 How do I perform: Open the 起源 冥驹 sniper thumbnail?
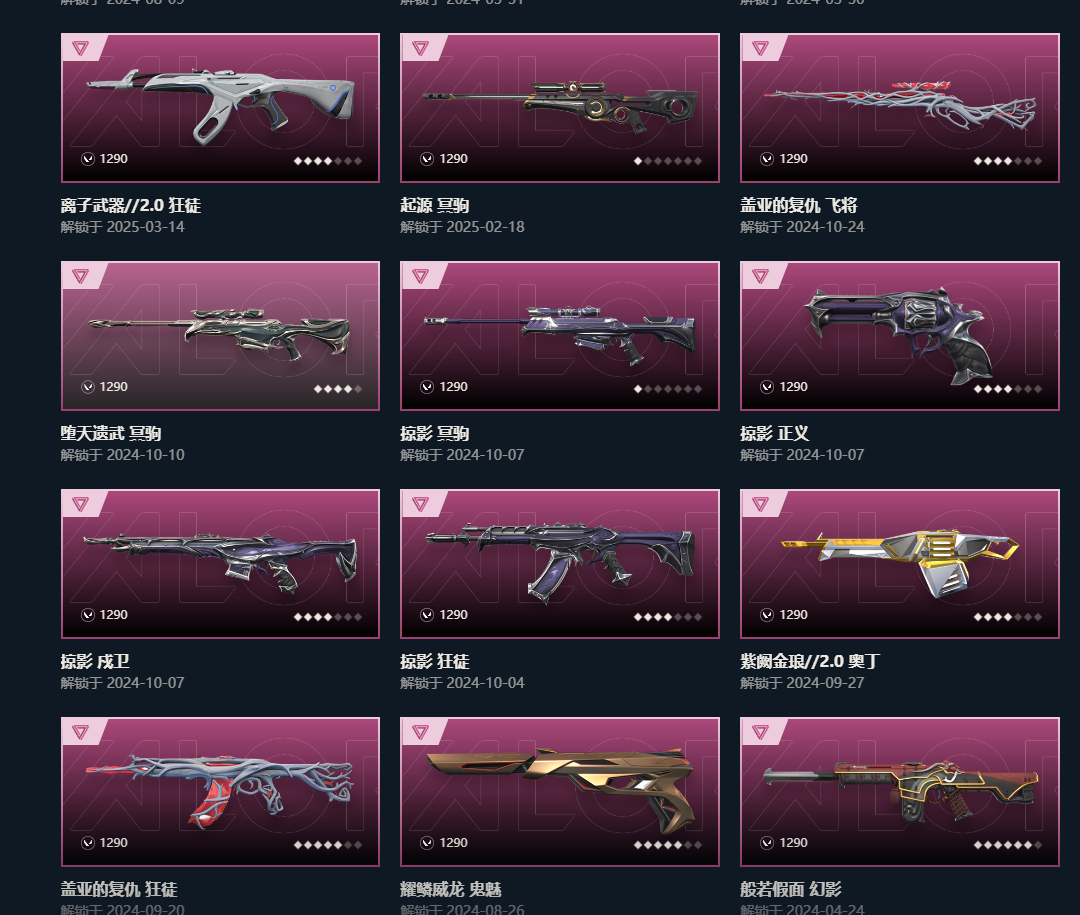coord(560,107)
